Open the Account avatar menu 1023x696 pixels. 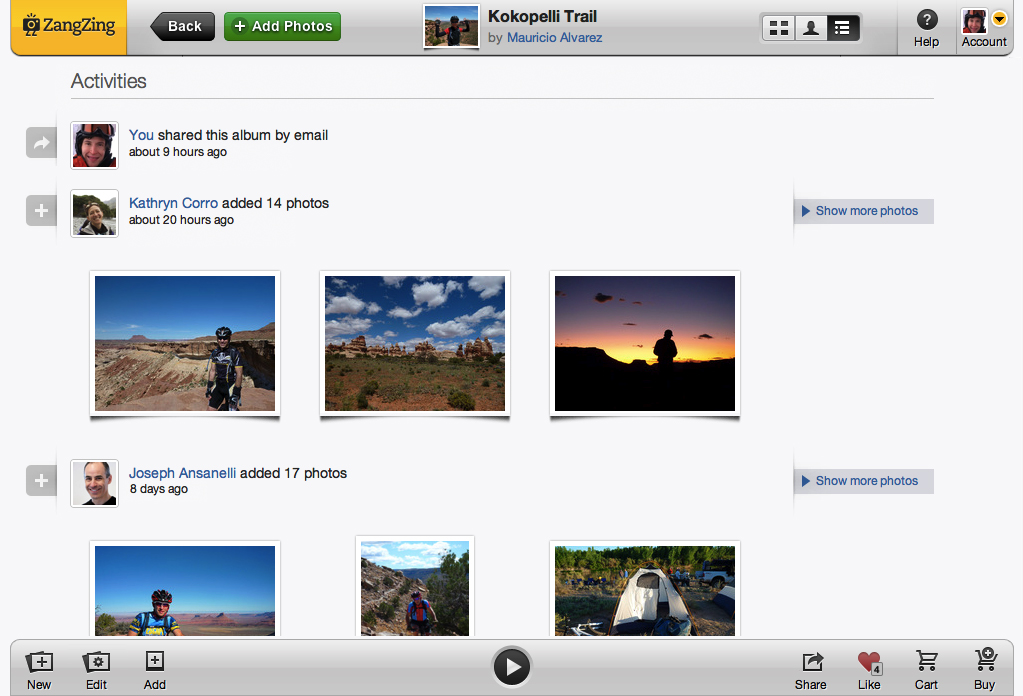(x=974, y=22)
